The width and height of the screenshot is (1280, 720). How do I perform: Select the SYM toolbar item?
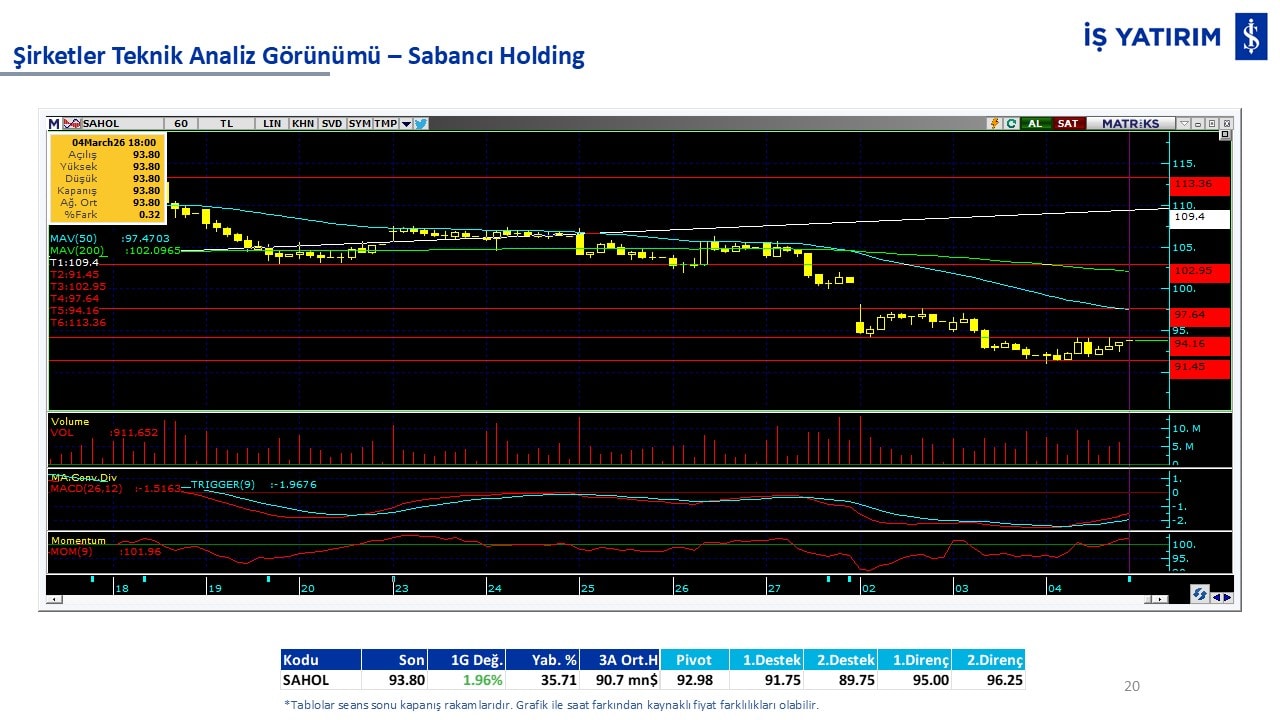(x=359, y=124)
